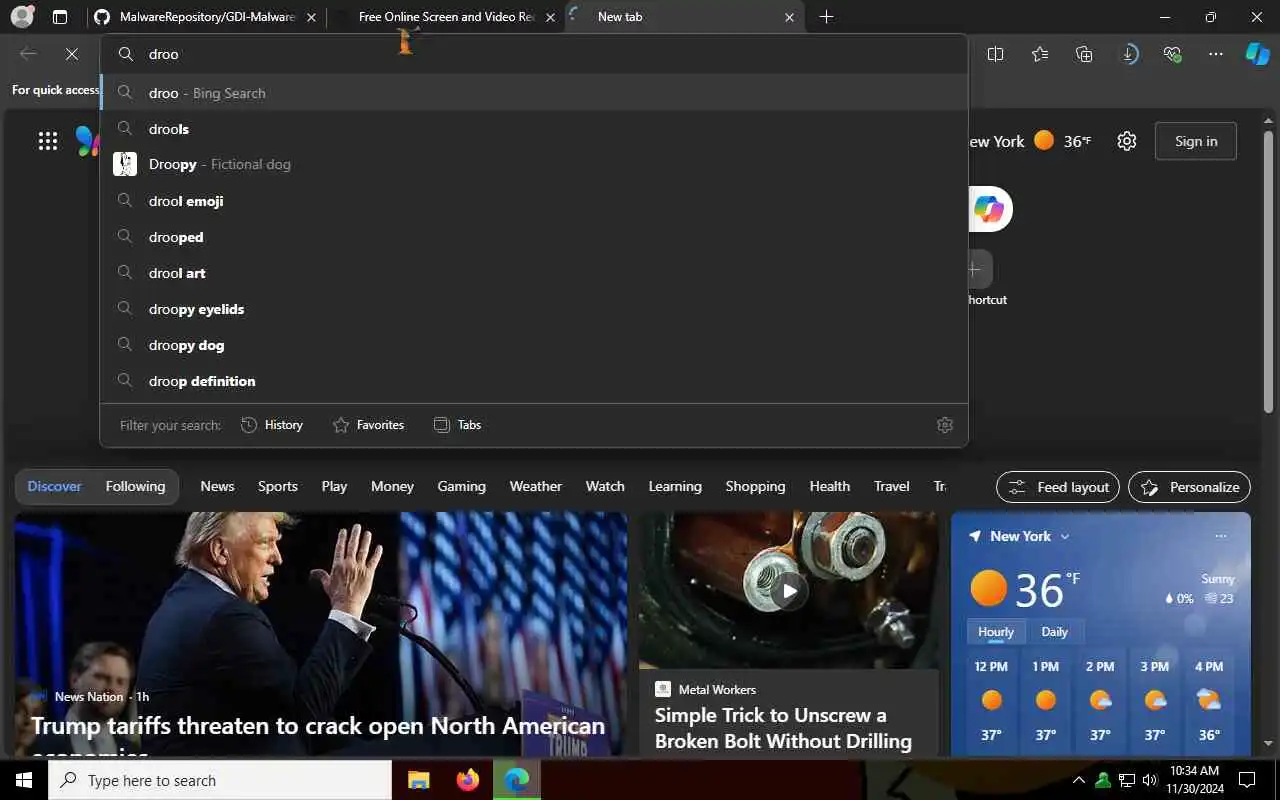Add a new shortcut with plus tile
This screenshot has width=1280, height=800.
pos(975,269)
